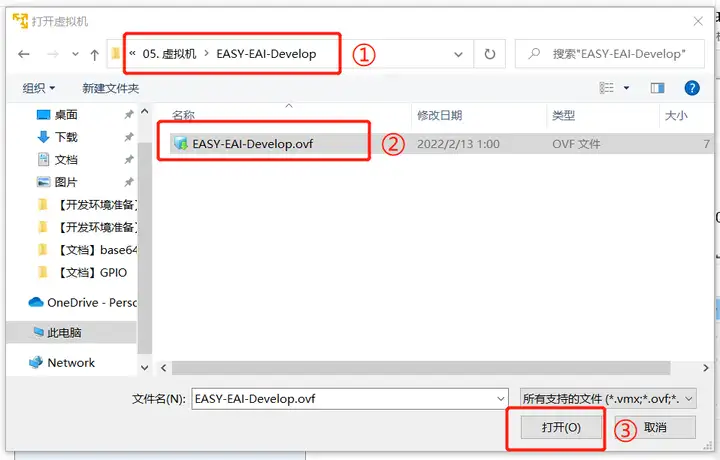Open recent locations dropdown arrow
This screenshot has height=460, width=720.
point(75,55)
